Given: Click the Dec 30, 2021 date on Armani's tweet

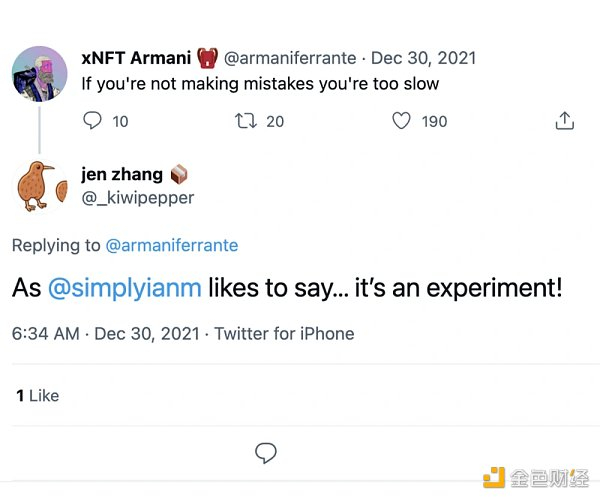Looking at the screenshot, I should click(x=424, y=57).
